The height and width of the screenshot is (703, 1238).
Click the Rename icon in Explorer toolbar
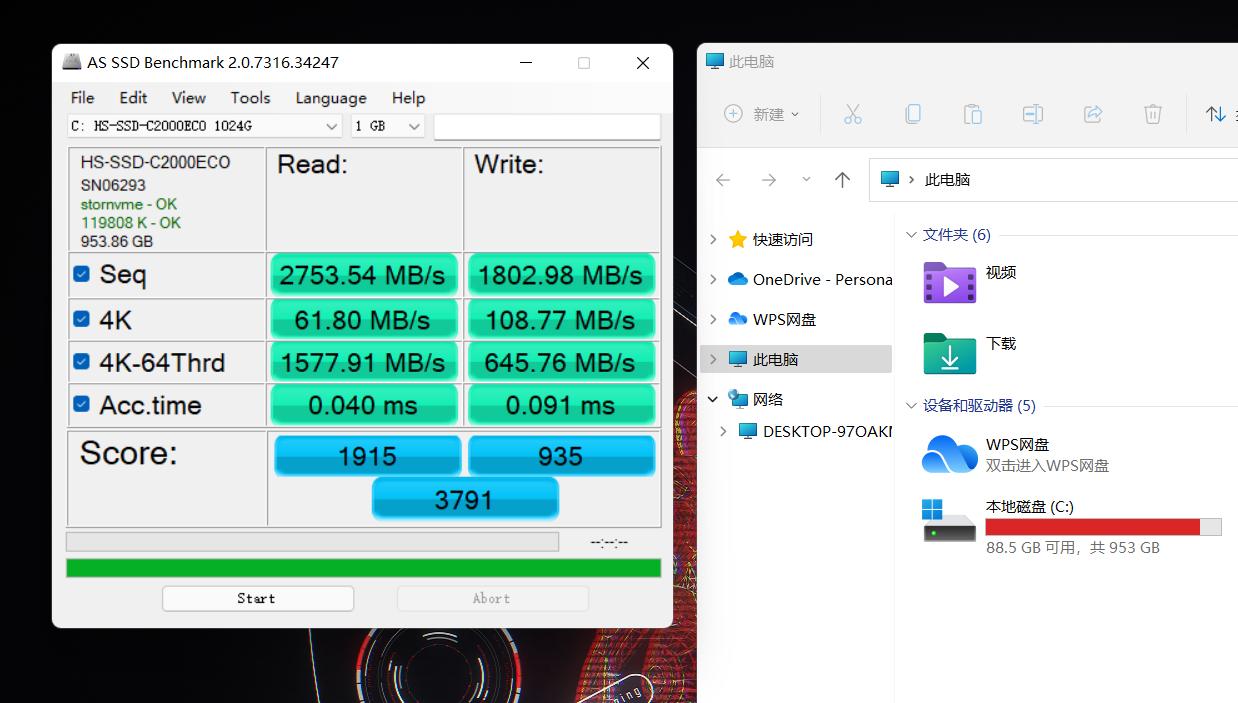pyautogui.click(x=1032, y=114)
